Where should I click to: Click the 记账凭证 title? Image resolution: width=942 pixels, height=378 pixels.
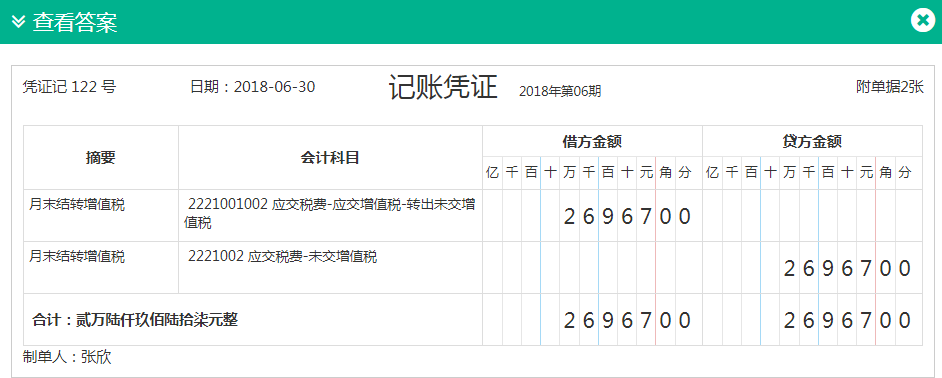443,87
